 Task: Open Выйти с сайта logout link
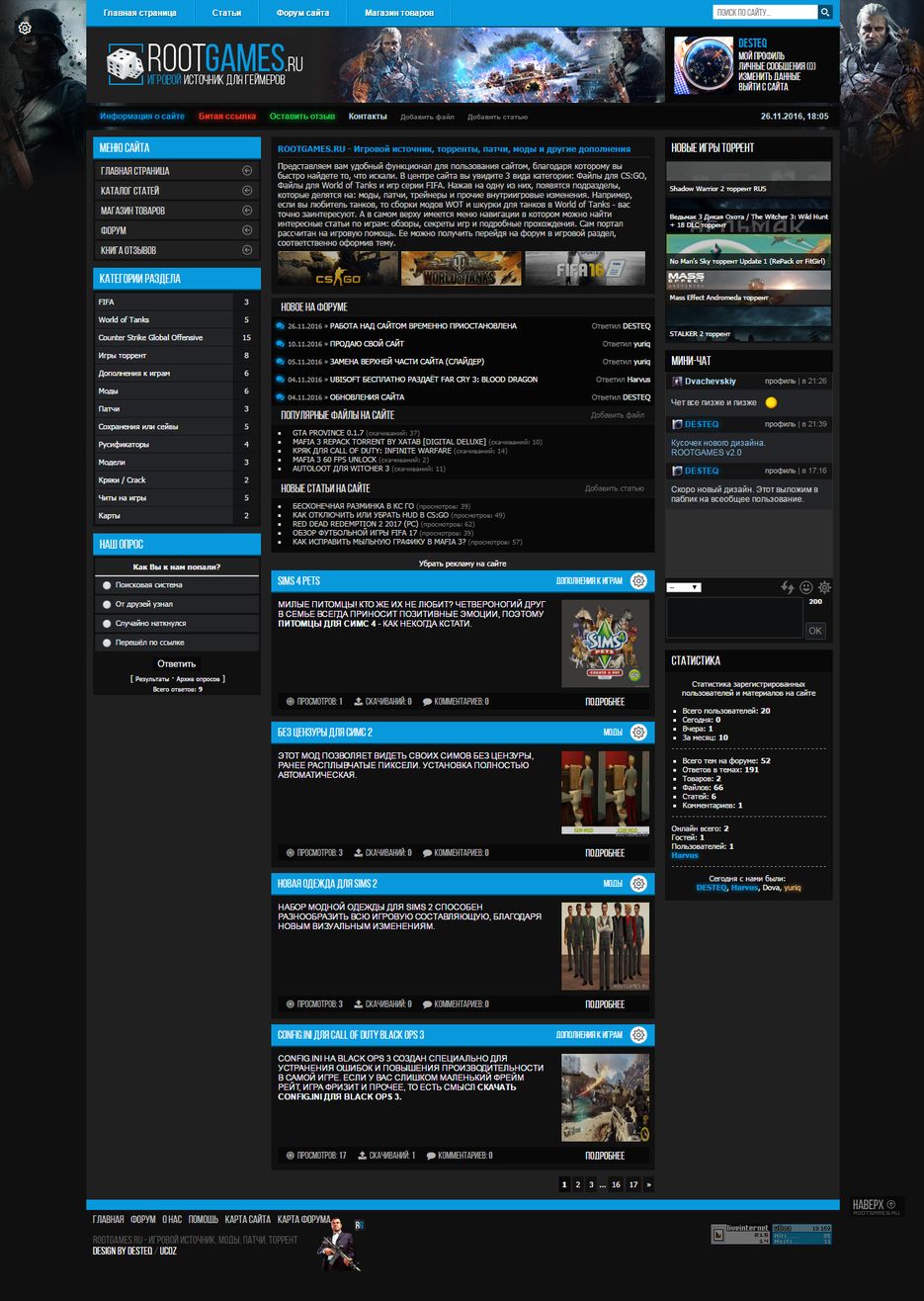tap(765, 87)
